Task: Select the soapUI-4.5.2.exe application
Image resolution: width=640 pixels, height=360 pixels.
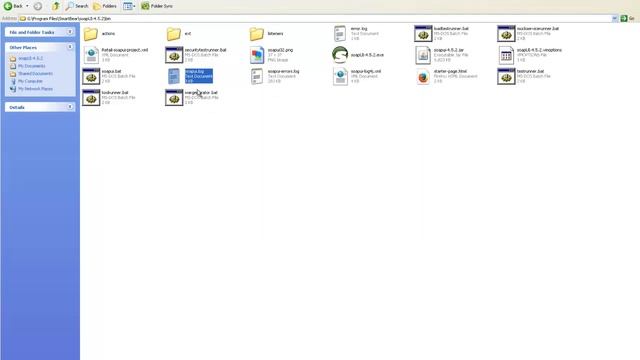Action: pos(358,55)
